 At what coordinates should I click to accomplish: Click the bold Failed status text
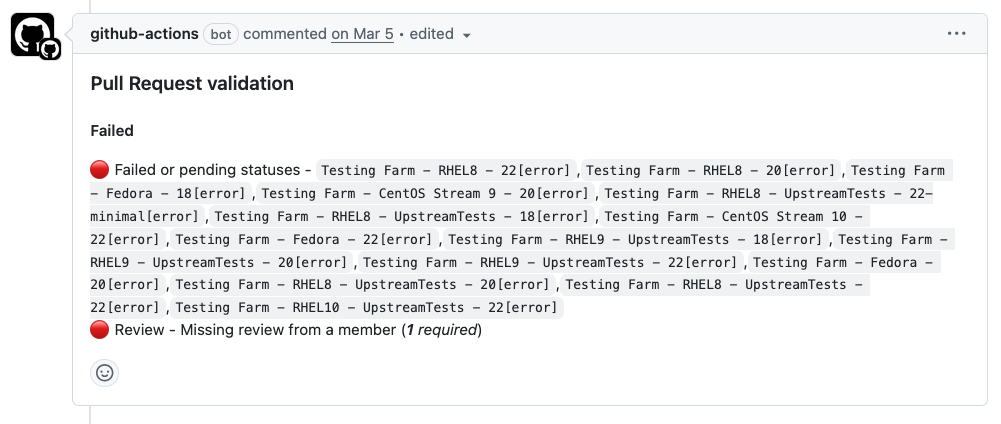point(112,131)
